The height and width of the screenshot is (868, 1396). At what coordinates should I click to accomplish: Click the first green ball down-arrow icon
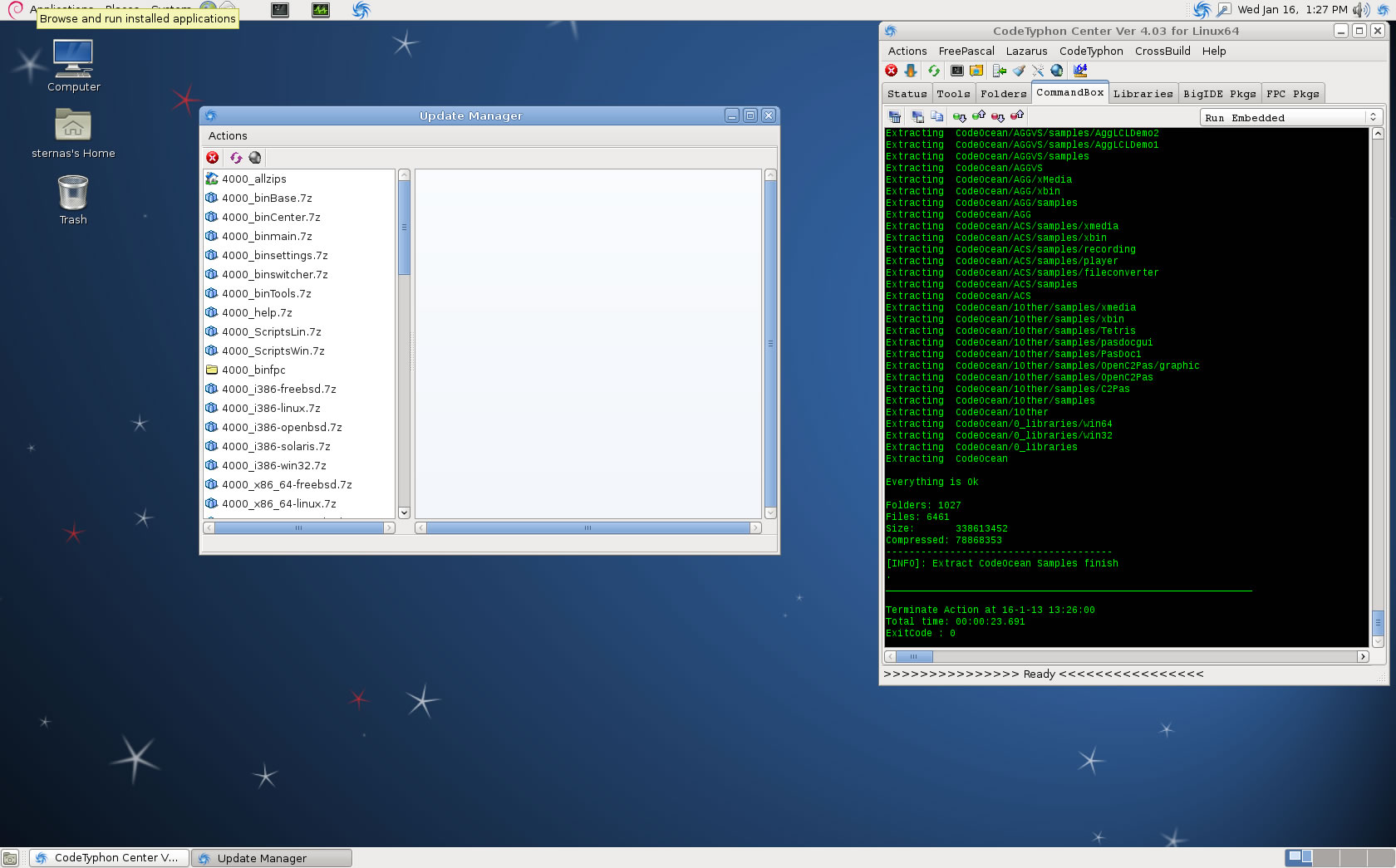pos(960,116)
